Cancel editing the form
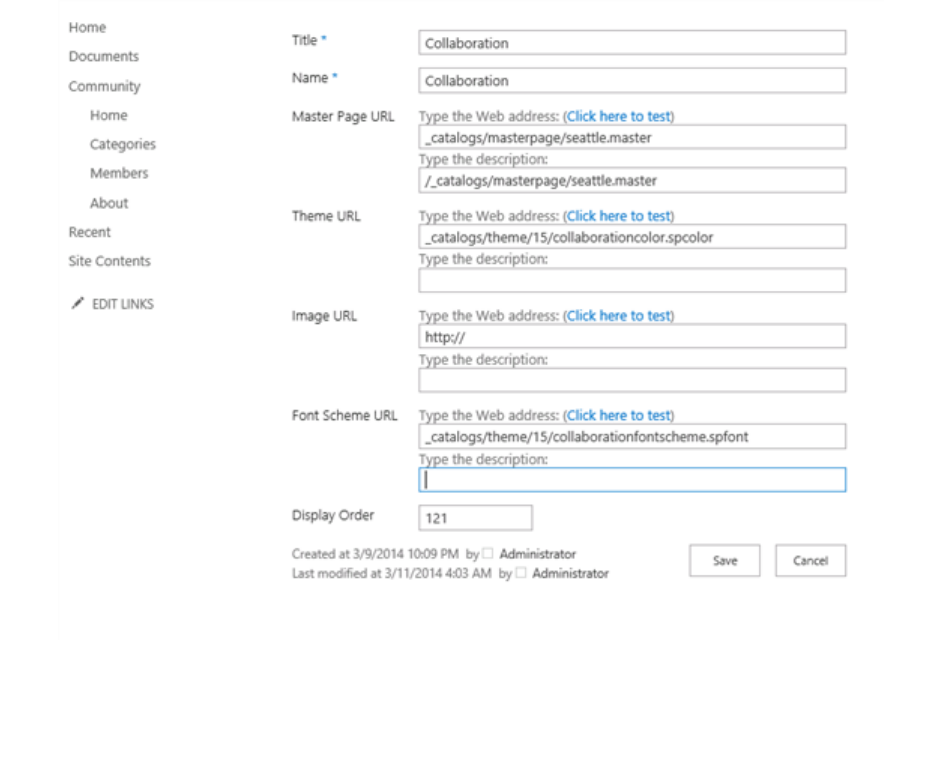 click(x=810, y=561)
